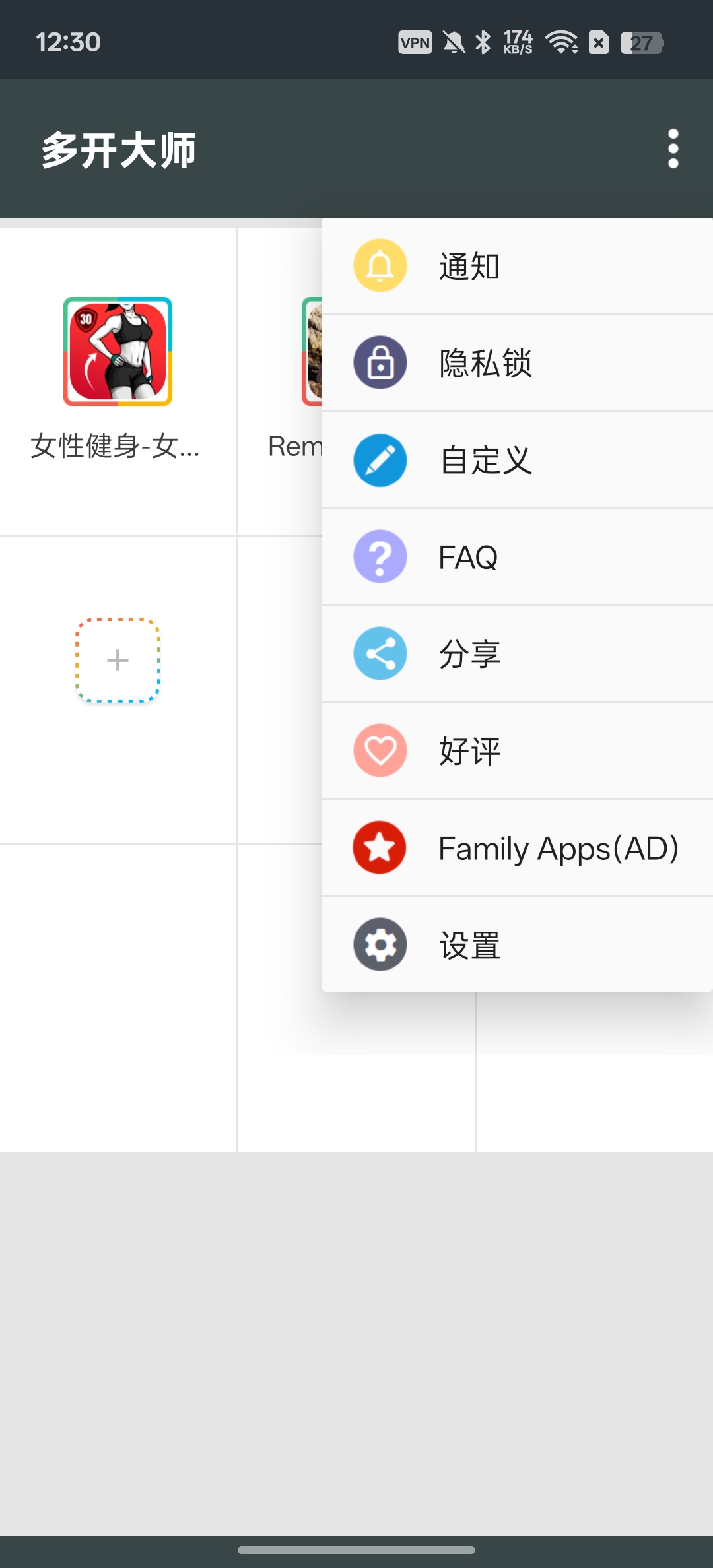This screenshot has width=713, height=1568.
Task: Tap the red star Family Apps icon
Action: tap(380, 847)
